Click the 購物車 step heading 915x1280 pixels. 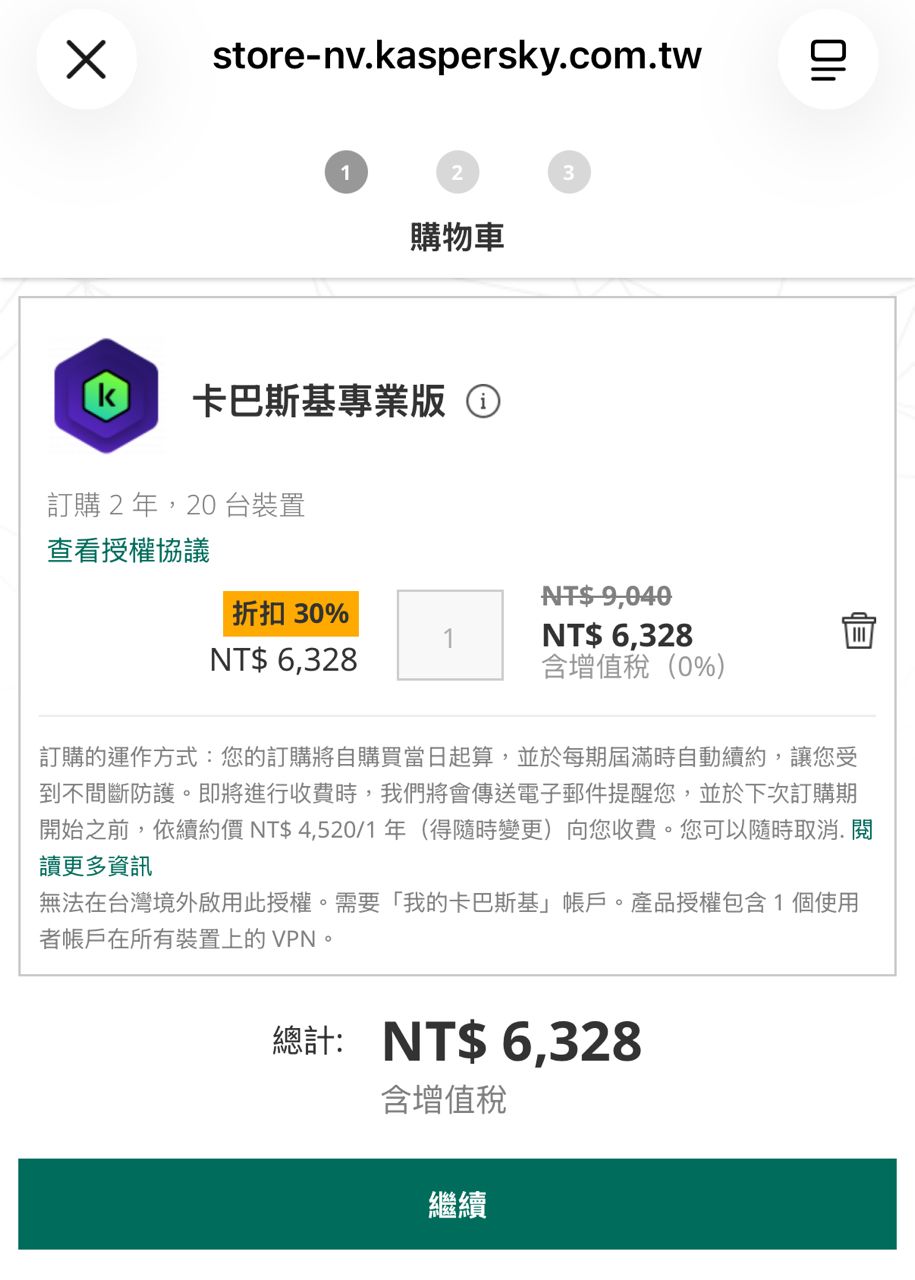pyautogui.click(x=457, y=237)
